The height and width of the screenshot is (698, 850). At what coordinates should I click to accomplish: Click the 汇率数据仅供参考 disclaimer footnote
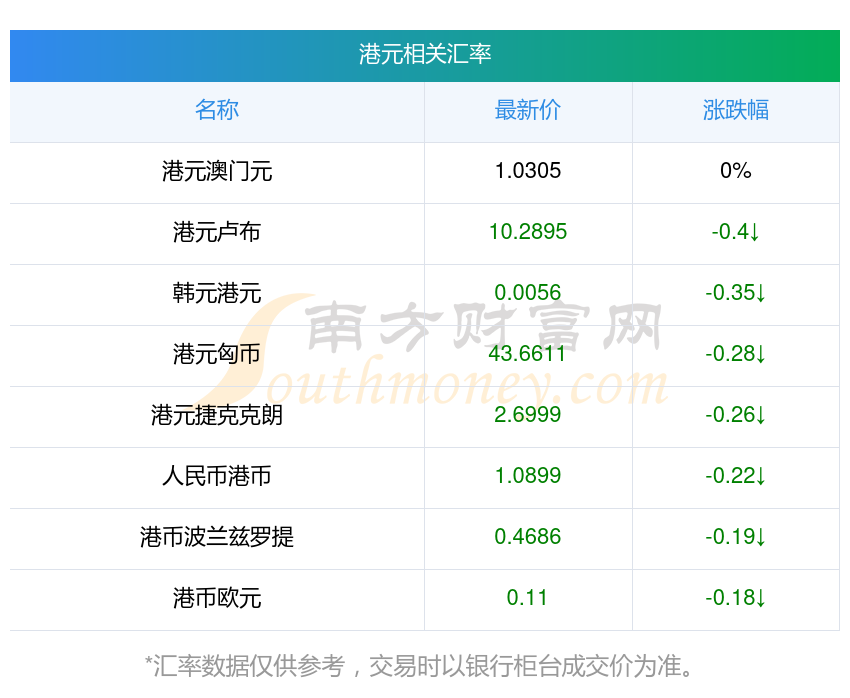coord(419,666)
